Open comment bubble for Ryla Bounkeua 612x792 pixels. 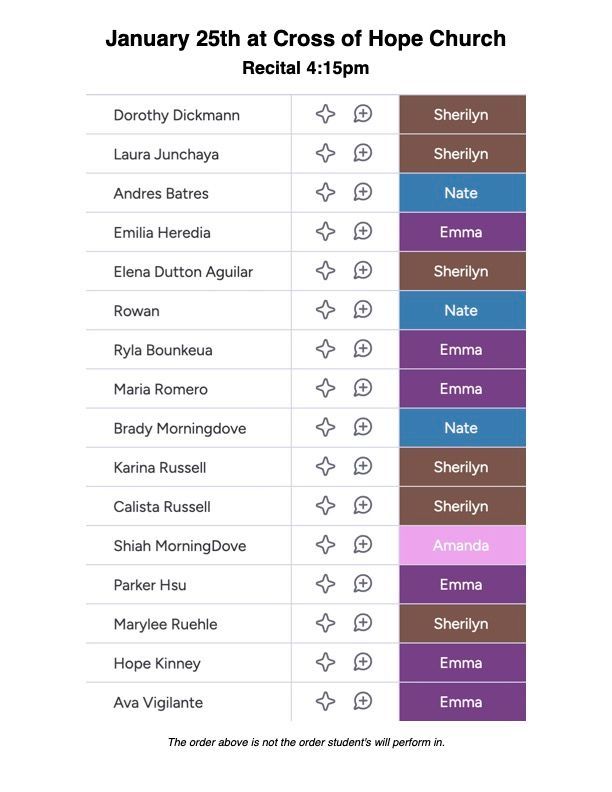click(x=363, y=349)
